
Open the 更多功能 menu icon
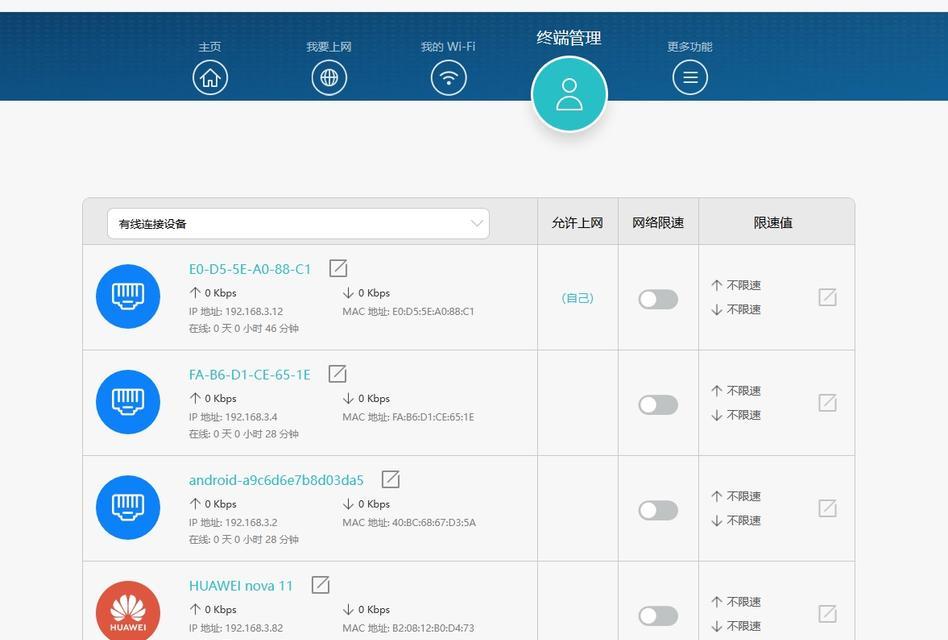pyautogui.click(x=689, y=77)
